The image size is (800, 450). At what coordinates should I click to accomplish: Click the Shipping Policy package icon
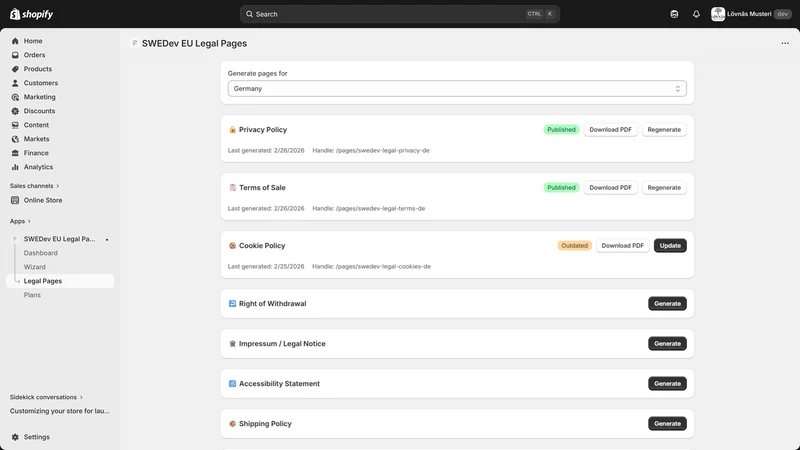232,423
